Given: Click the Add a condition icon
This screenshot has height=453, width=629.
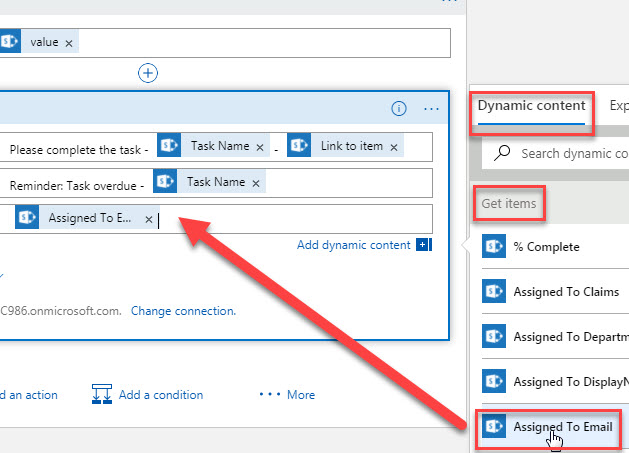Looking at the screenshot, I should tap(101, 394).
